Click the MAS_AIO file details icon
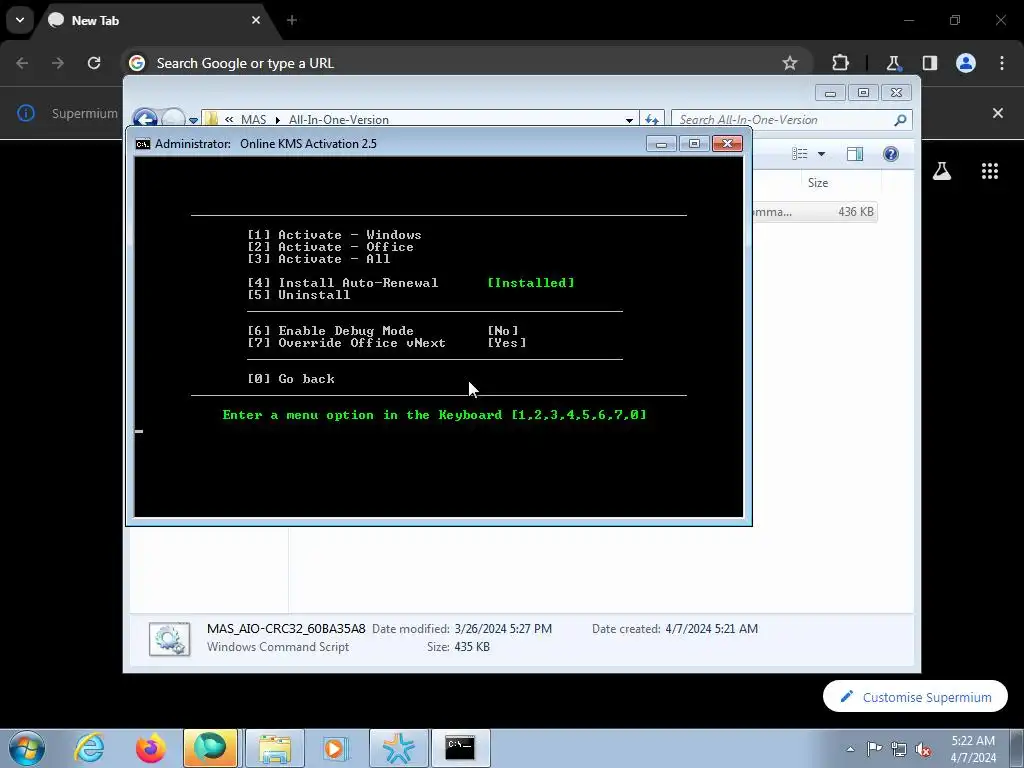 tap(169, 639)
